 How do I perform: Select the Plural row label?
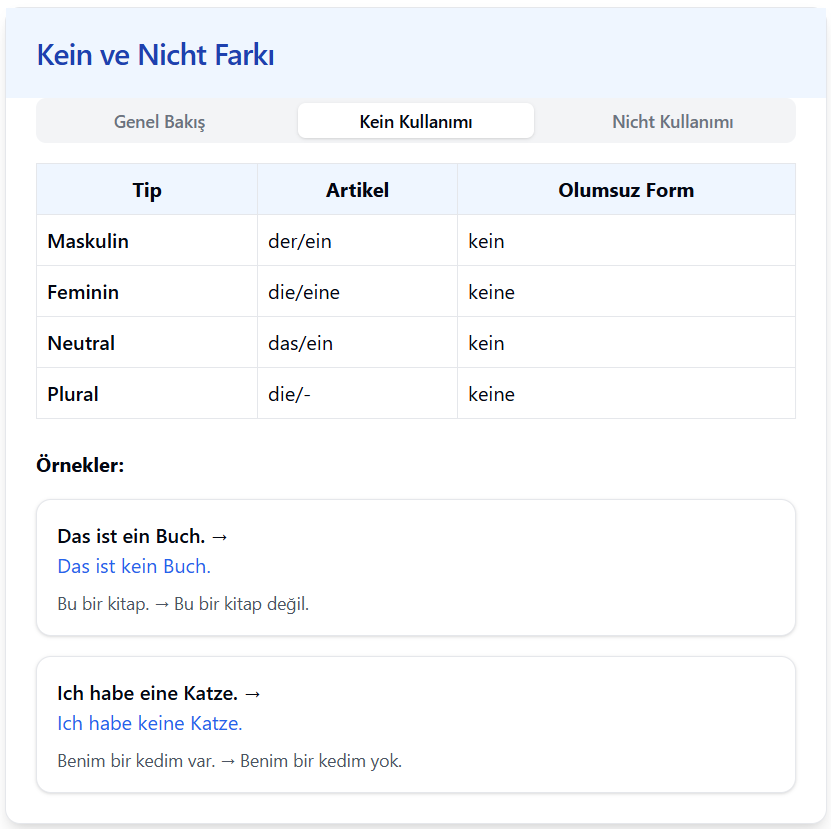(72, 394)
